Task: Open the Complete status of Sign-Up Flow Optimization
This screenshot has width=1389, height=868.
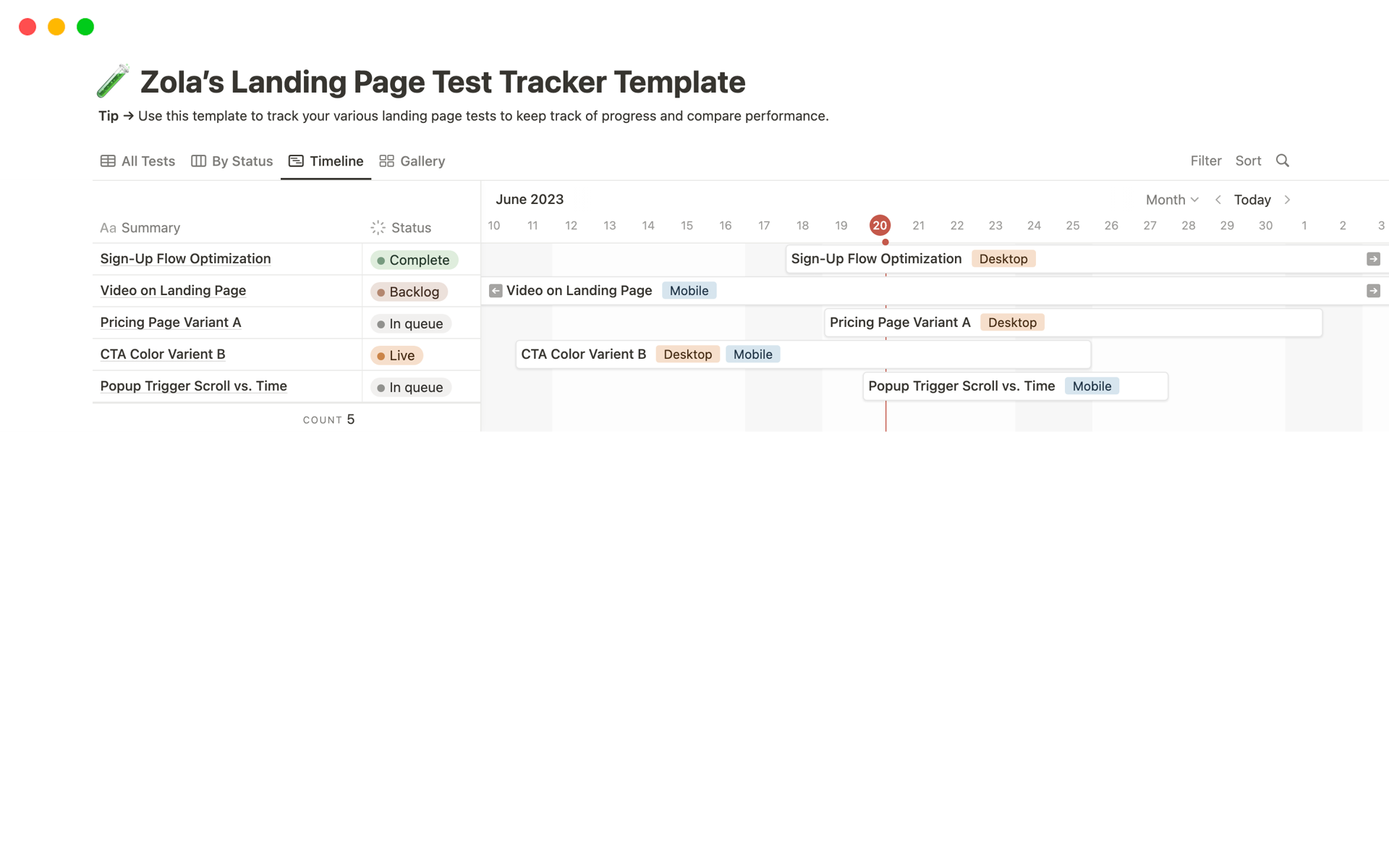Action: [414, 260]
